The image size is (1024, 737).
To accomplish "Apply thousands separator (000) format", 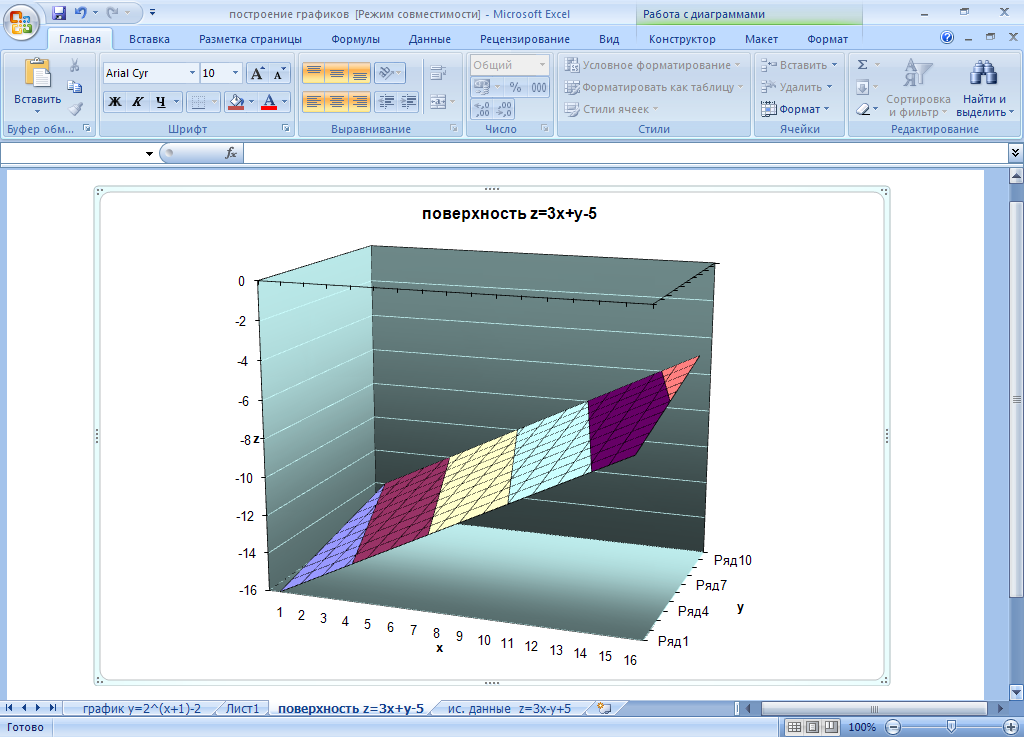I will tap(538, 87).
